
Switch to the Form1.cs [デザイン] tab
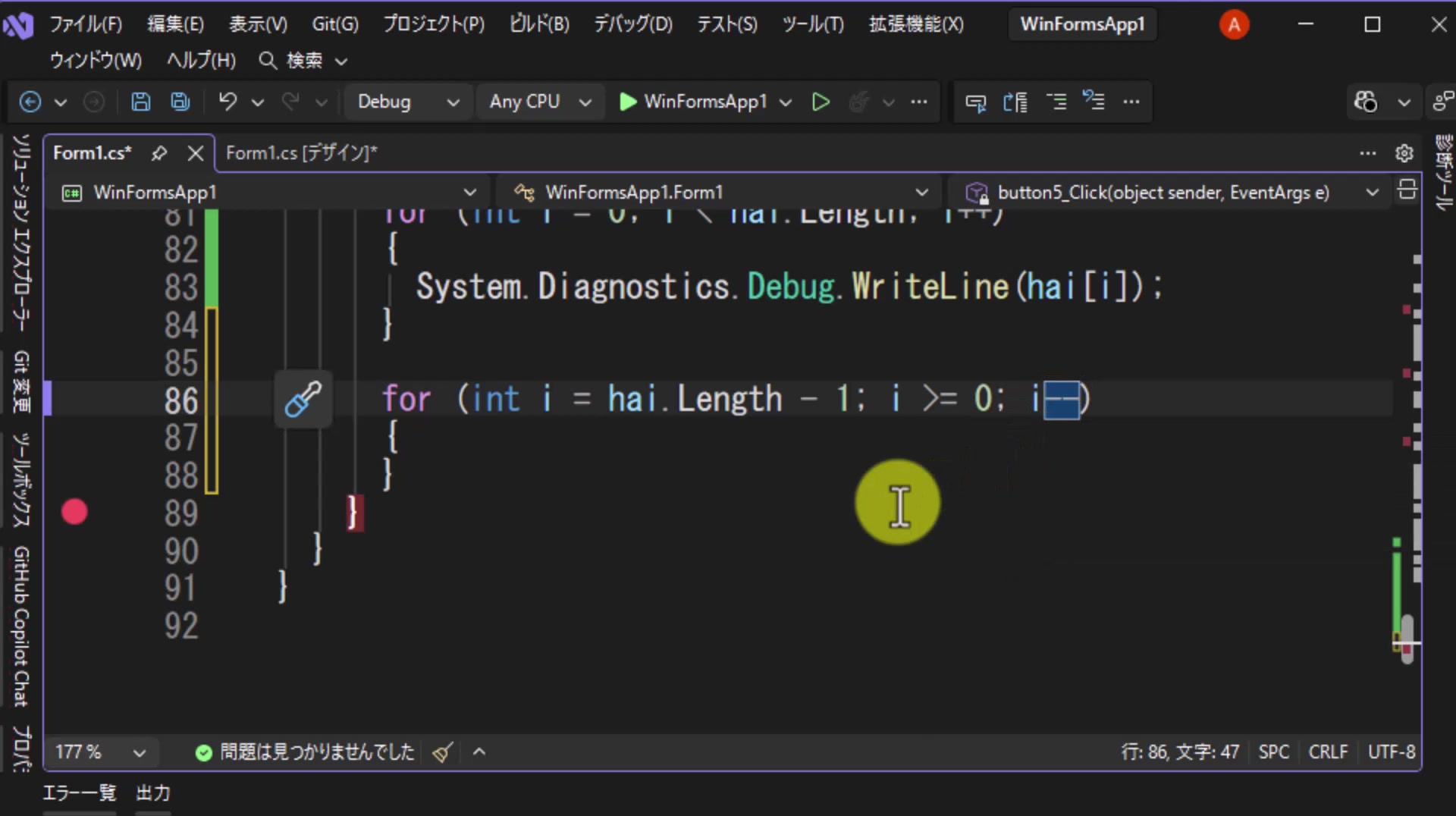click(x=301, y=153)
